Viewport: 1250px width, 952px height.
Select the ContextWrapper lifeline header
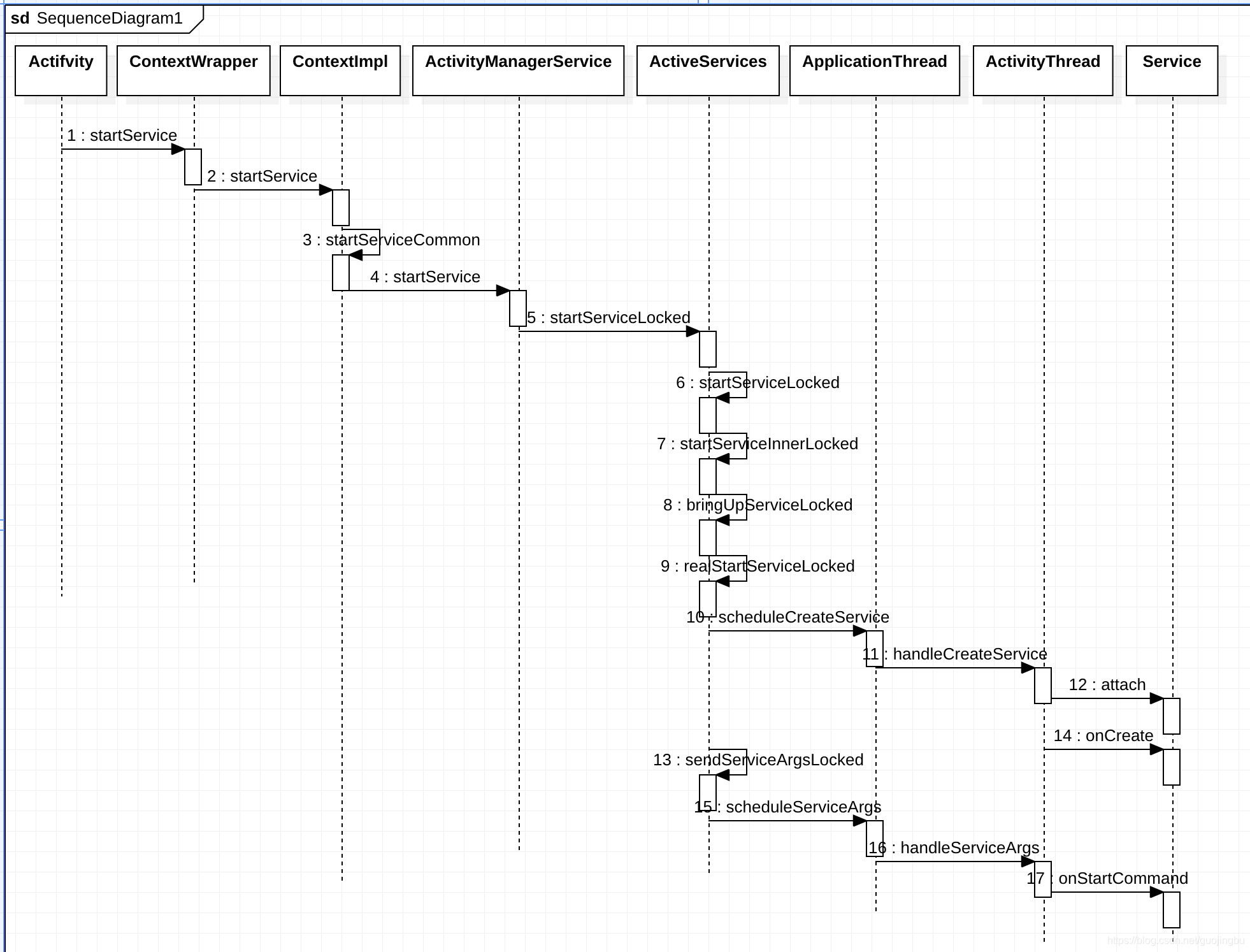(x=194, y=71)
